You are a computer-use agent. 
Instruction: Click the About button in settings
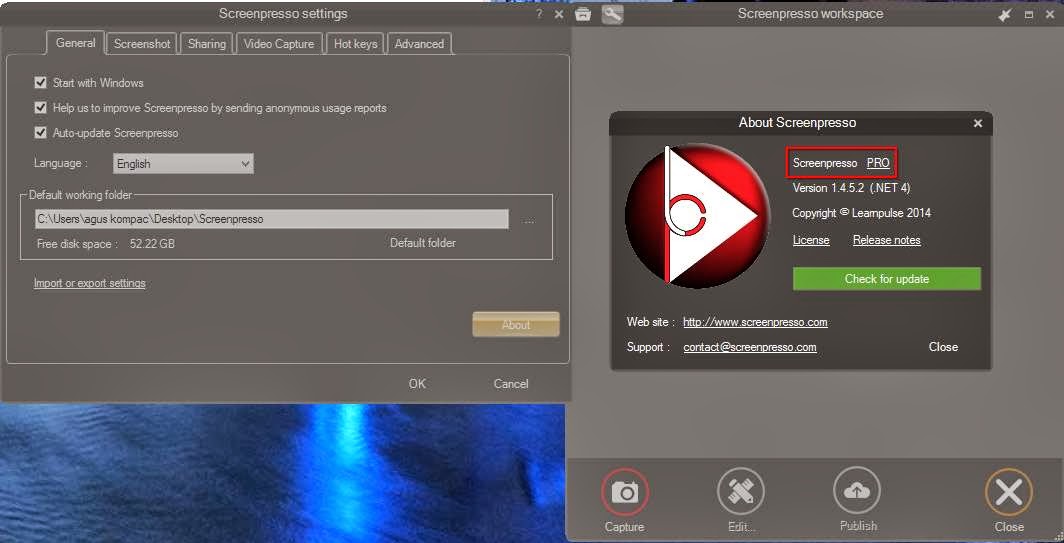tap(516, 324)
